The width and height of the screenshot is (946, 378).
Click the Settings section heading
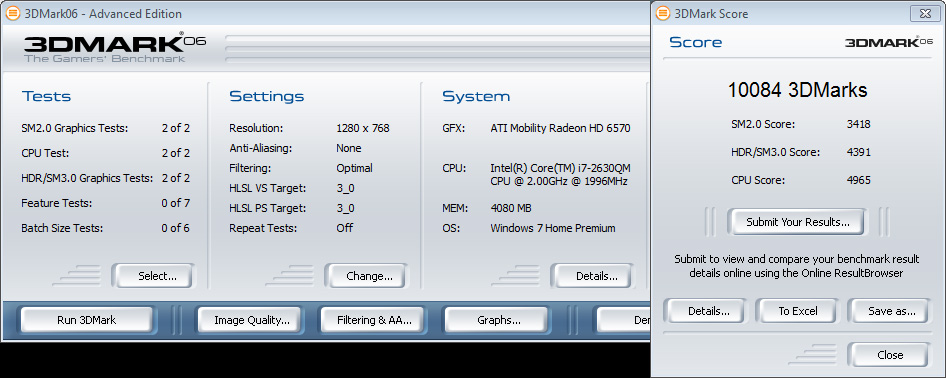pyautogui.click(x=266, y=96)
